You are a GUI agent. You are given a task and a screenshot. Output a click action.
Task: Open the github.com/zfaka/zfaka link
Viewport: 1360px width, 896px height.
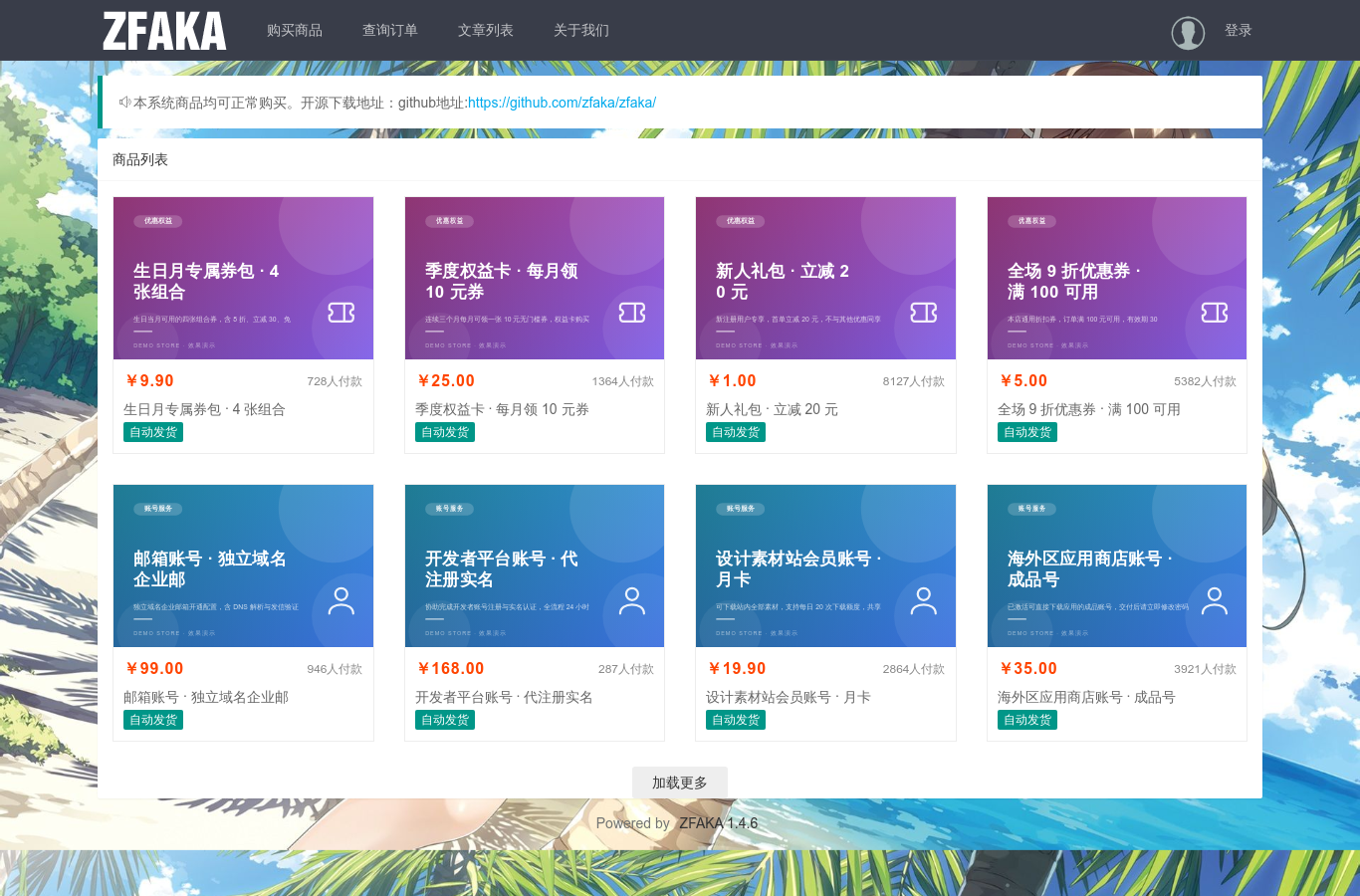point(562,103)
